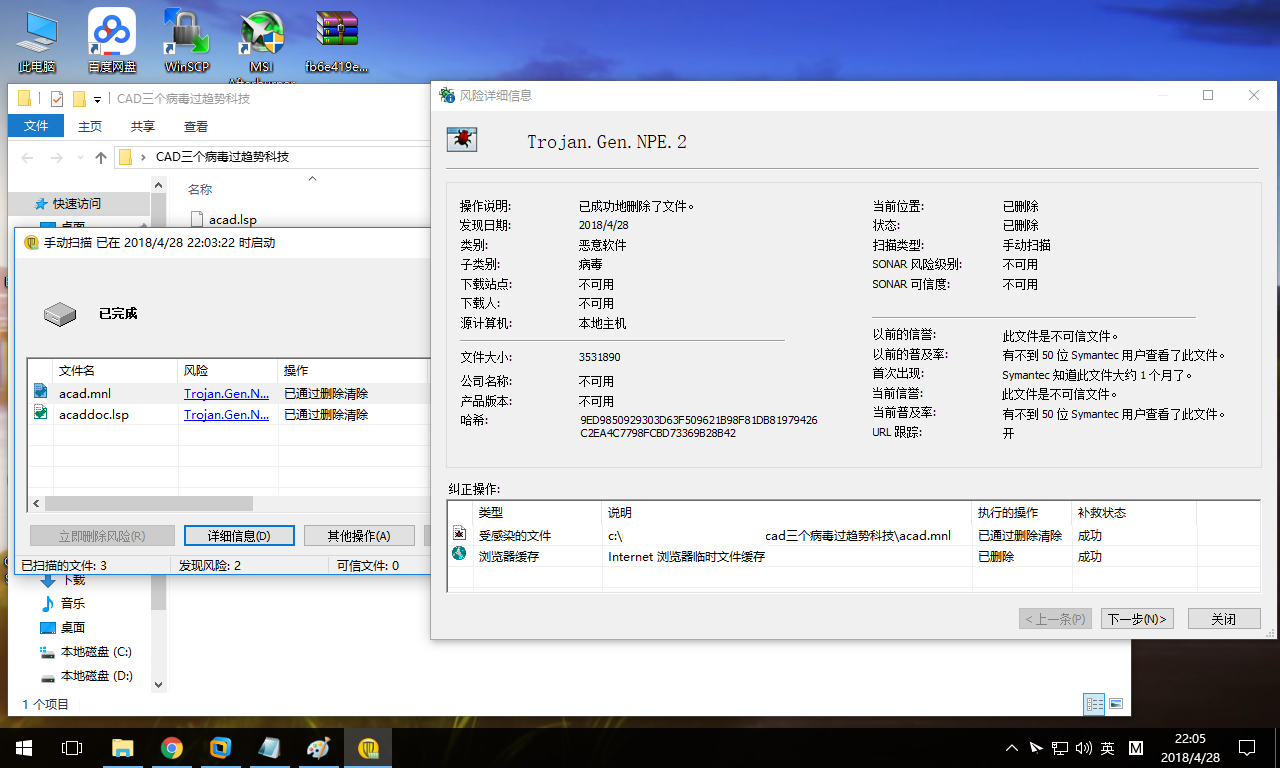Open Baidu Netdisk desktop shortcut

pos(112,40)
